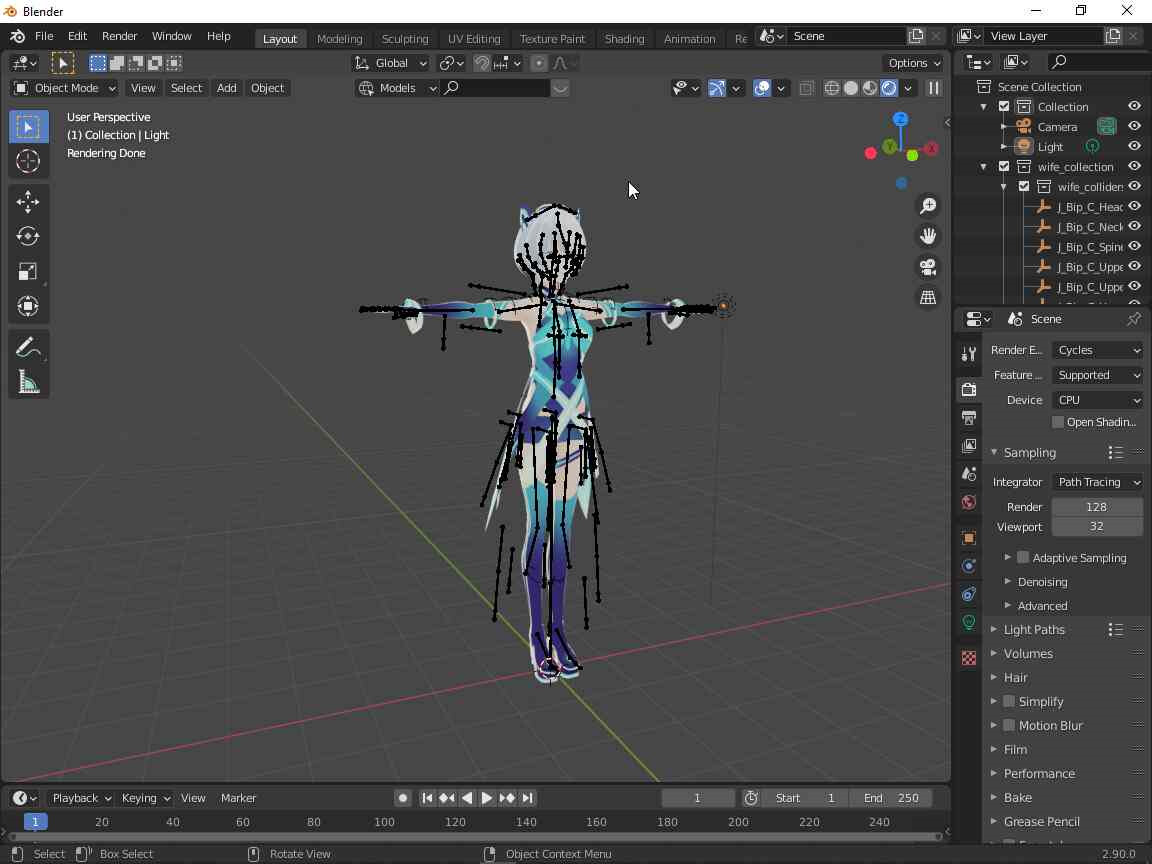Open the viewport Select menu
This screenshot has width=1152, height=864.
click(186, 88)
